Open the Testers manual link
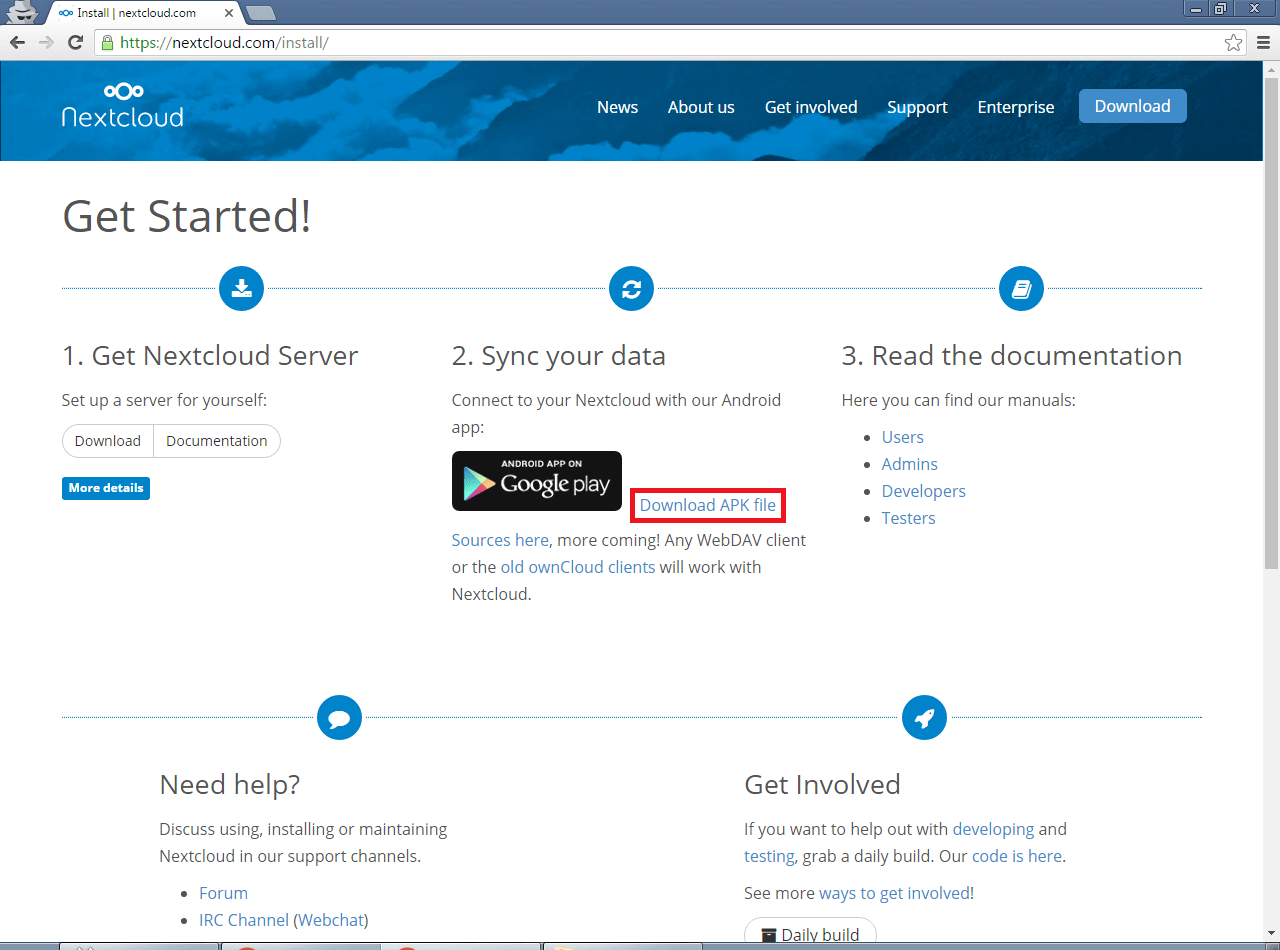The image size is (1280, 950). (909, 518)
